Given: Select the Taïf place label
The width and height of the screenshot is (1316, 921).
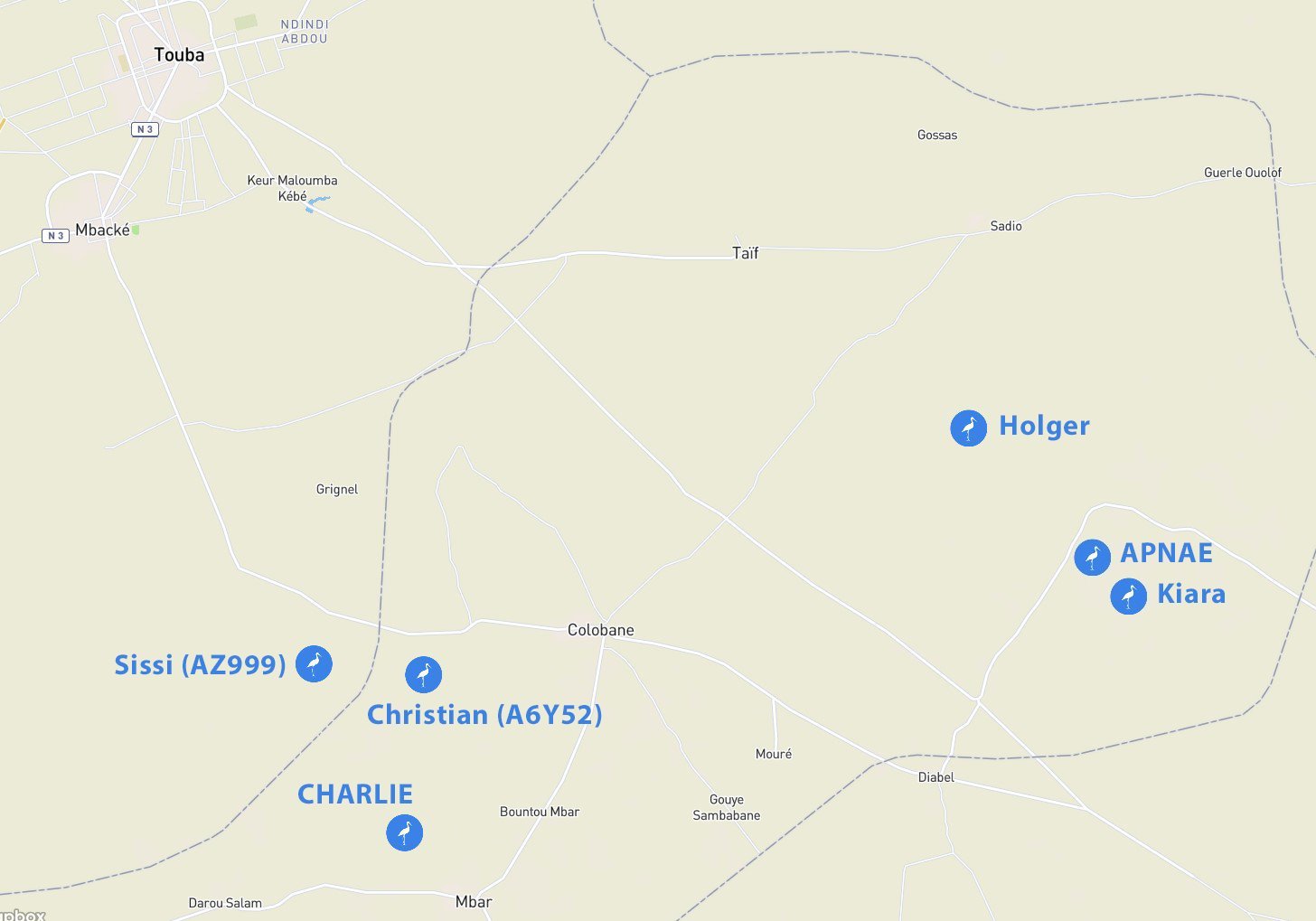Looking at the screenshot, I should 746,253.
